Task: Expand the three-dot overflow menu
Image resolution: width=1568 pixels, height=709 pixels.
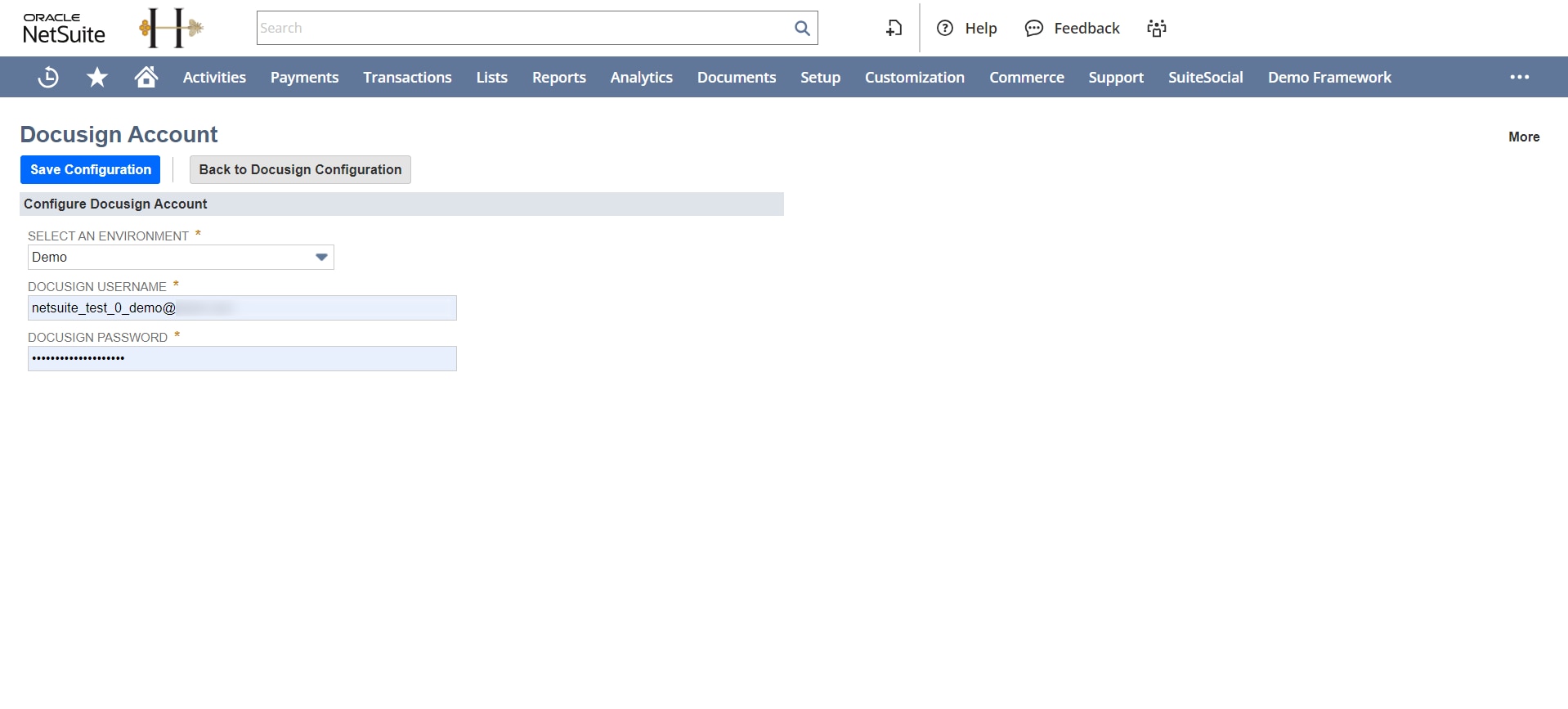Action: click(x=1519, y=77)
